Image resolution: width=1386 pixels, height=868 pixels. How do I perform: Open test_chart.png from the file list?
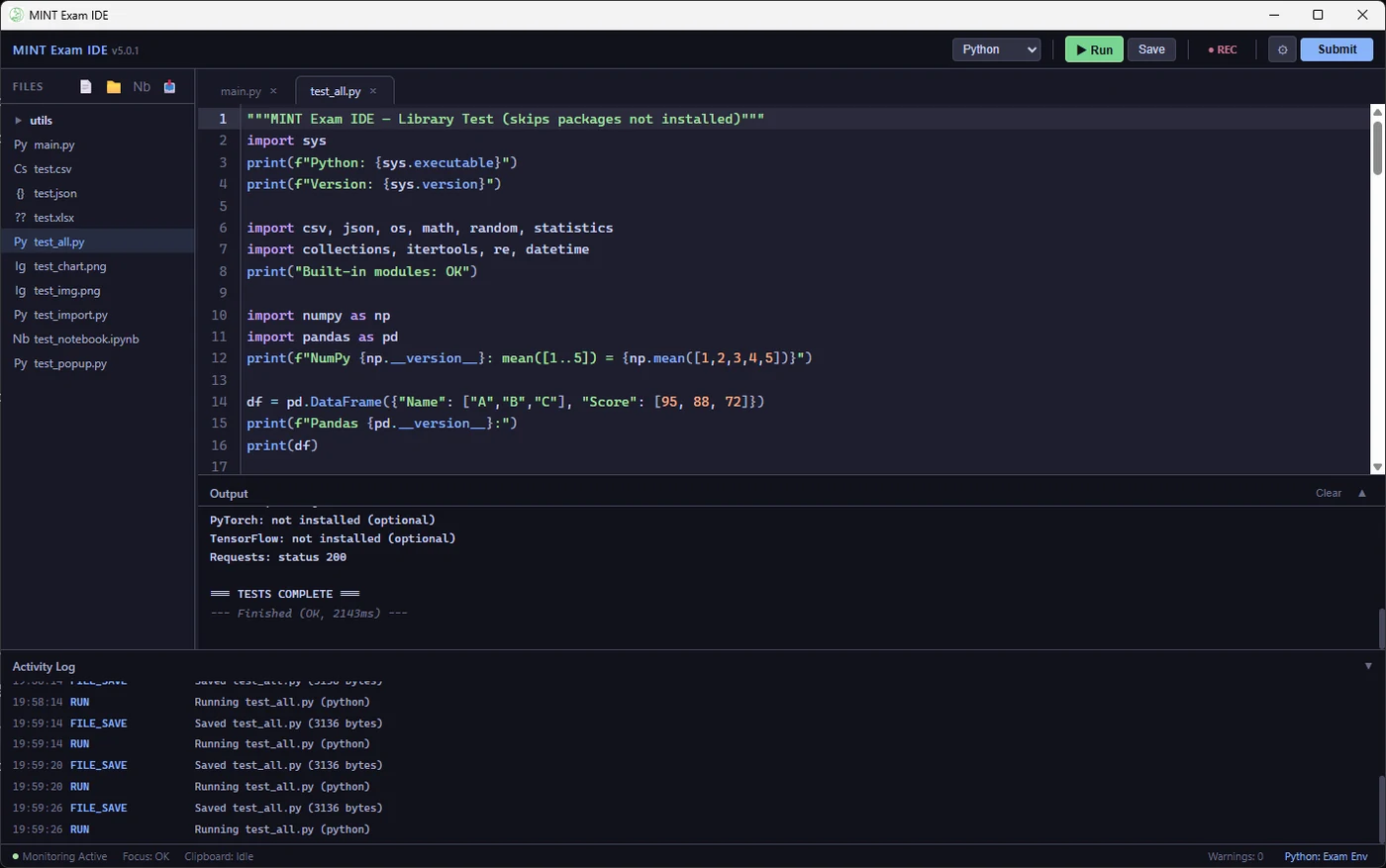pos(97,266)
